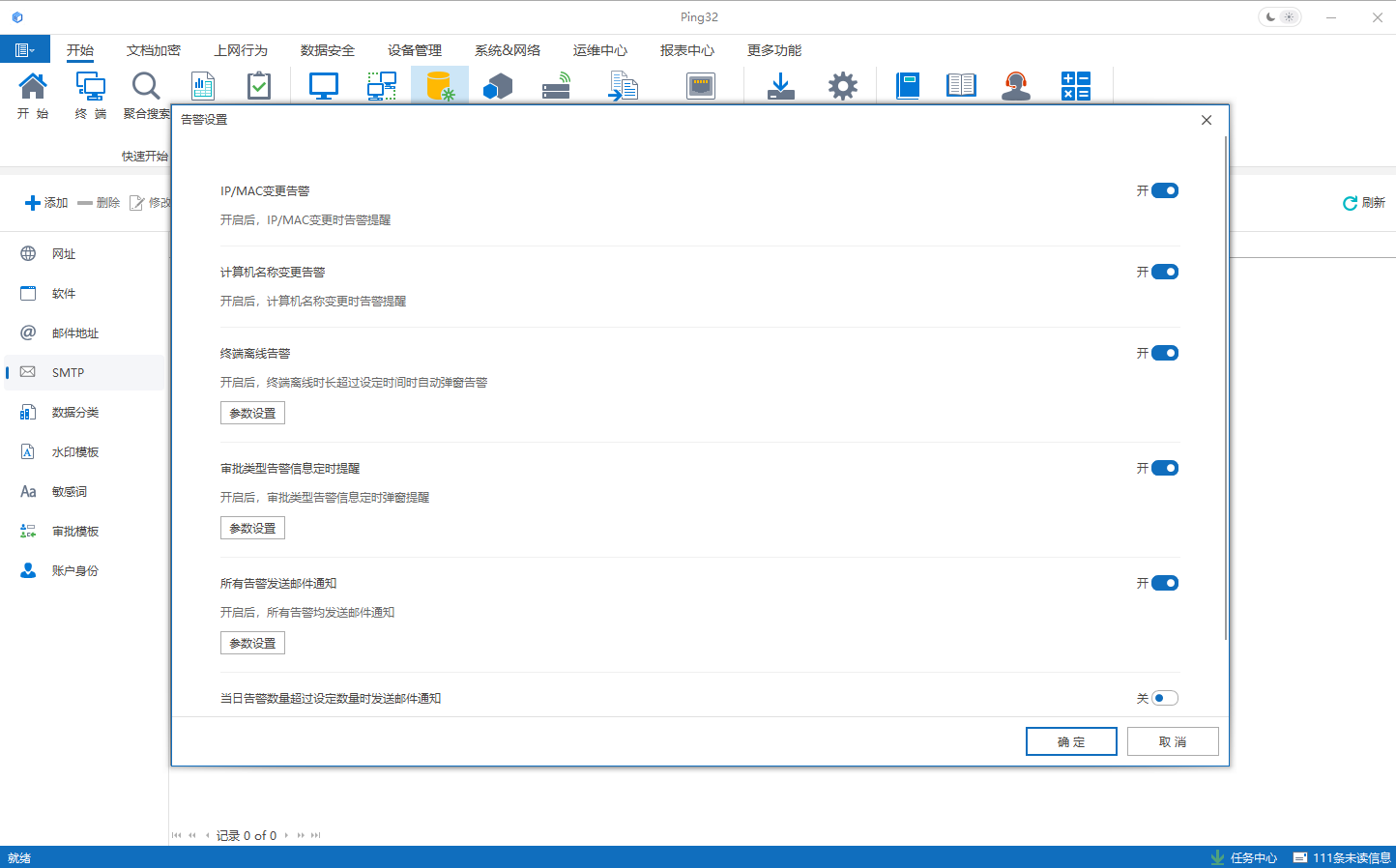Click the dialog scrollbar on the right
This screenshot has width=1396, height=868.
1223,387
